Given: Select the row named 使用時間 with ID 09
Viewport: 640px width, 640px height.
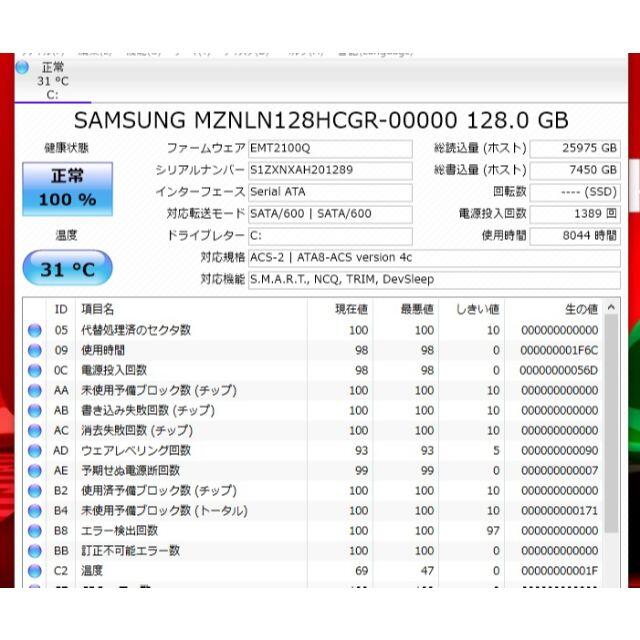Looking at the screenshot, I should pos(313,350).
